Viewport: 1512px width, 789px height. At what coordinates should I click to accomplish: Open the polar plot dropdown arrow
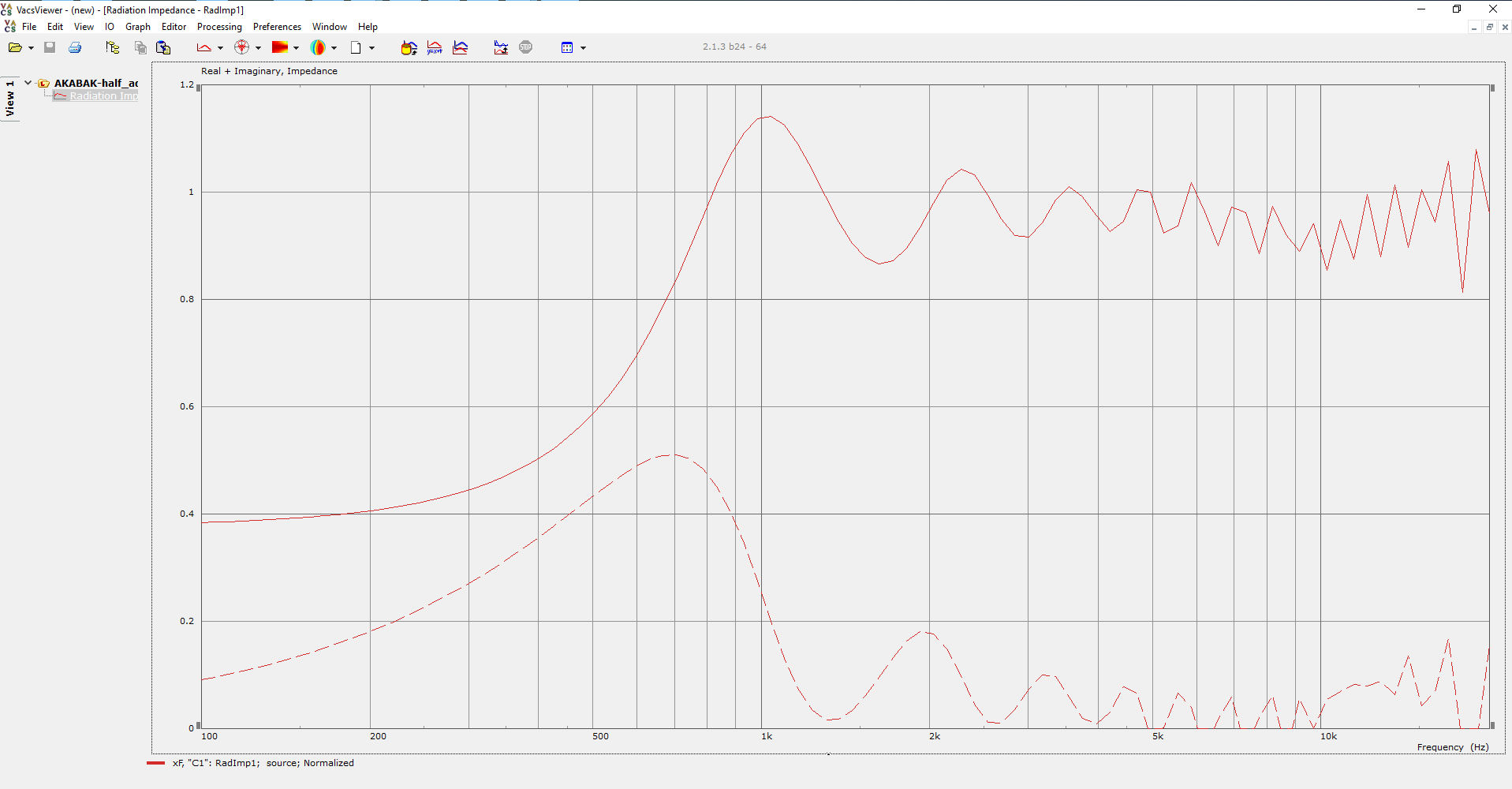point(258,48)
